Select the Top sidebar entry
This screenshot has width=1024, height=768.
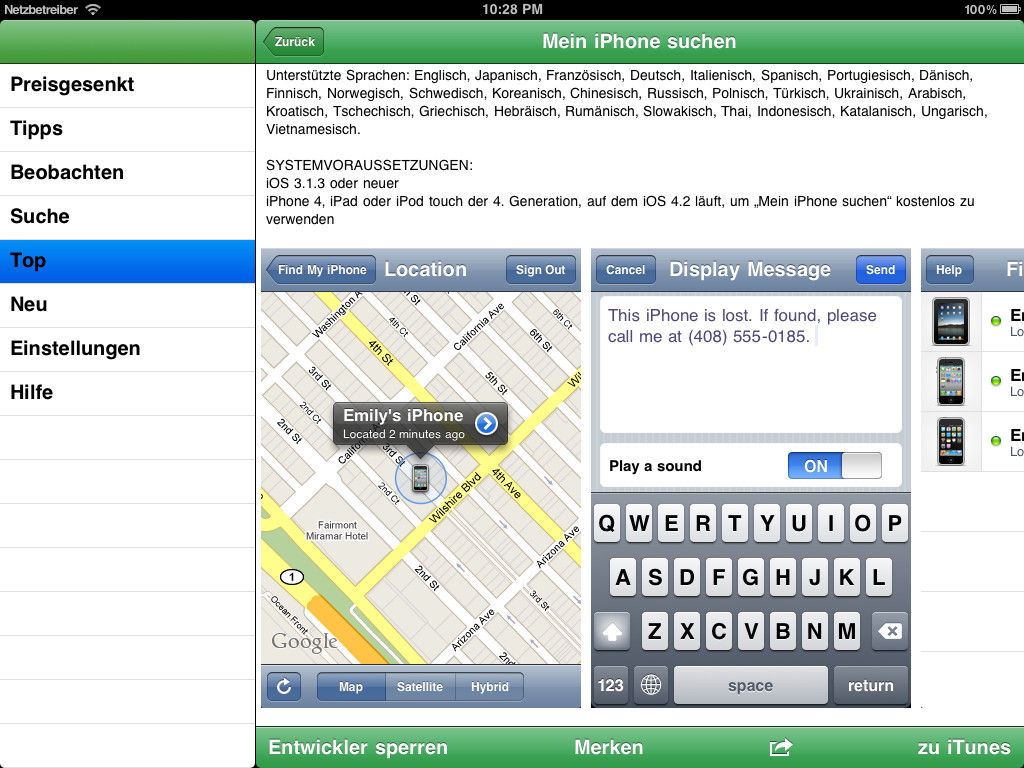click(x=127, y=261)
